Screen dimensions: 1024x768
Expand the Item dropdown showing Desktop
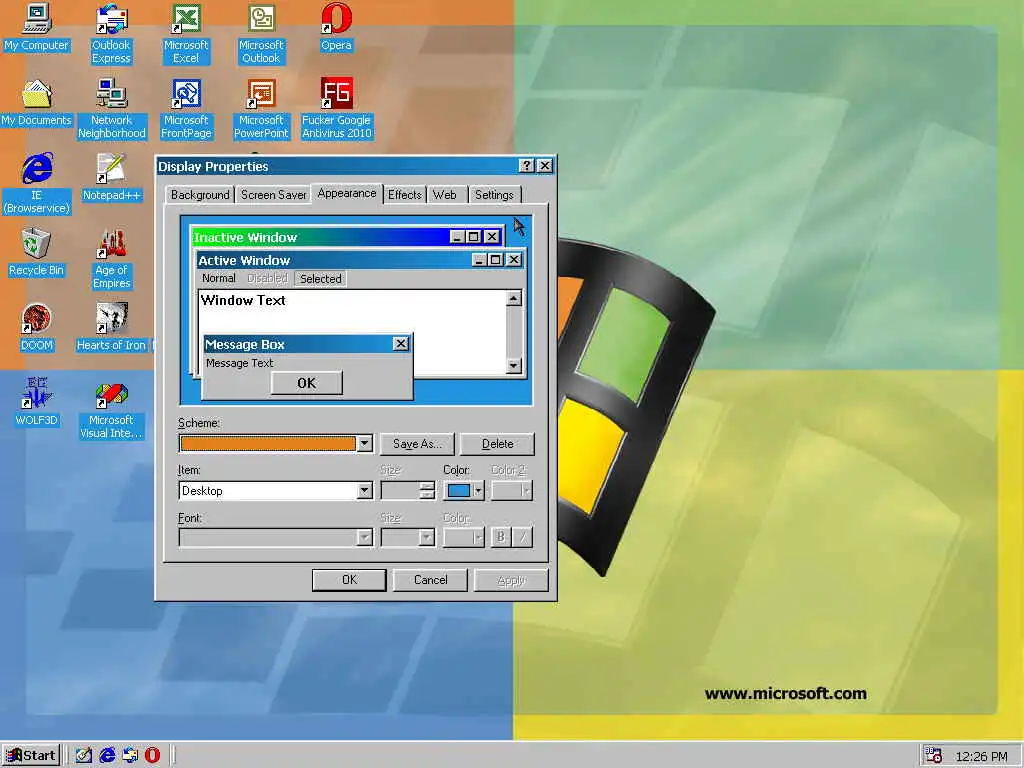[364, 491]
